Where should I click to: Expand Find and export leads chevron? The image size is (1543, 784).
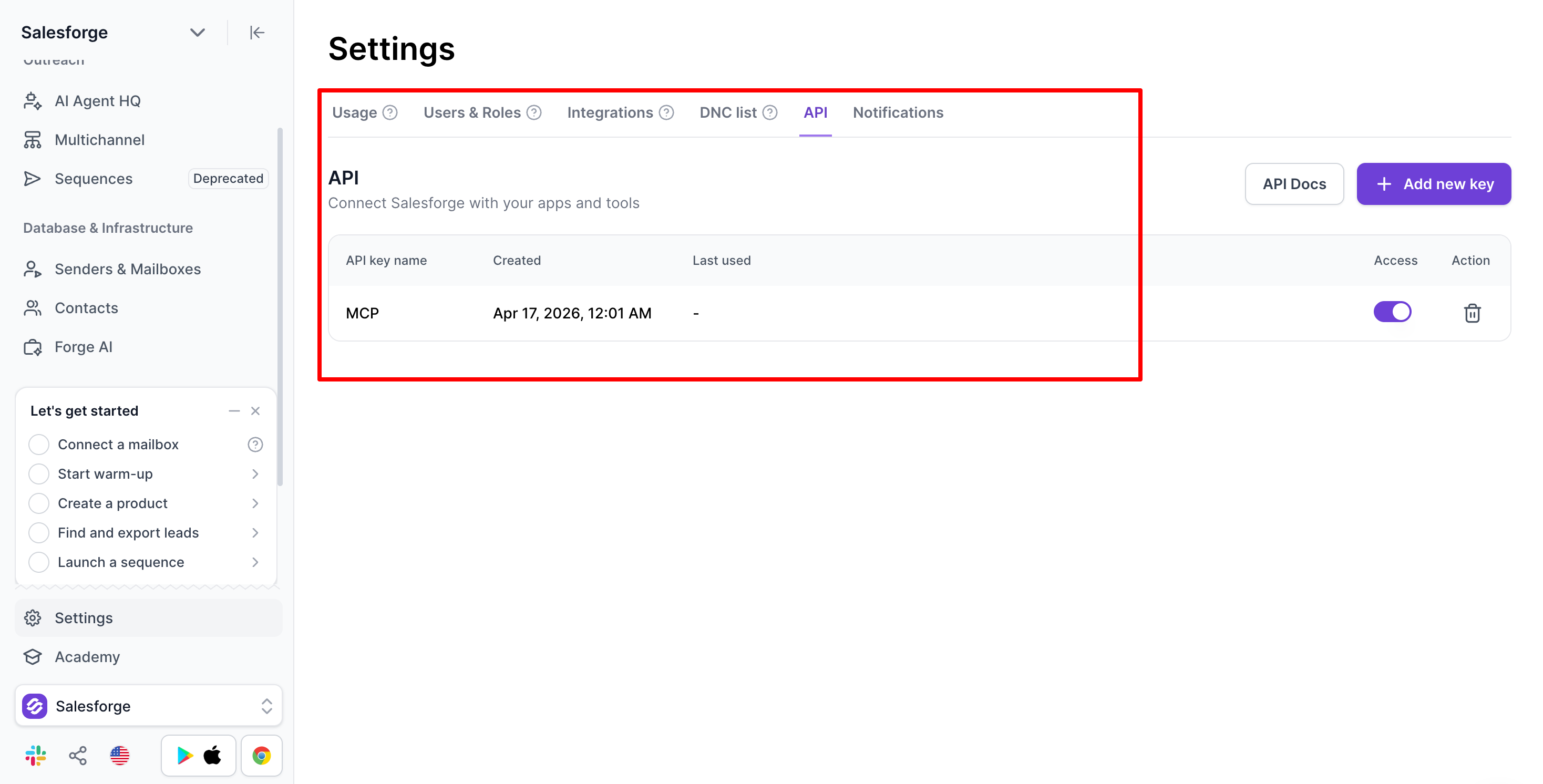[x=255, y=532]
